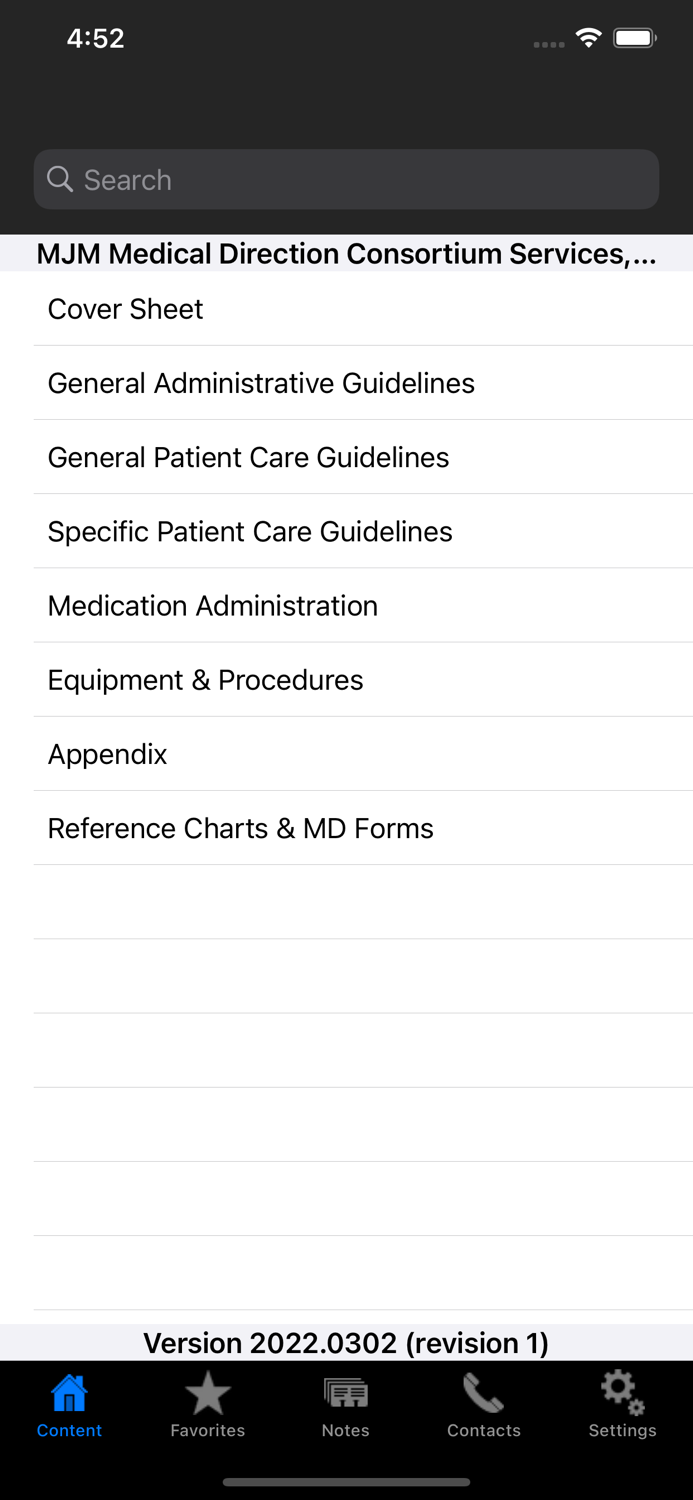Screen dimensions: 693x1500
Task: Expand the Appendix section
Action: 107,754
